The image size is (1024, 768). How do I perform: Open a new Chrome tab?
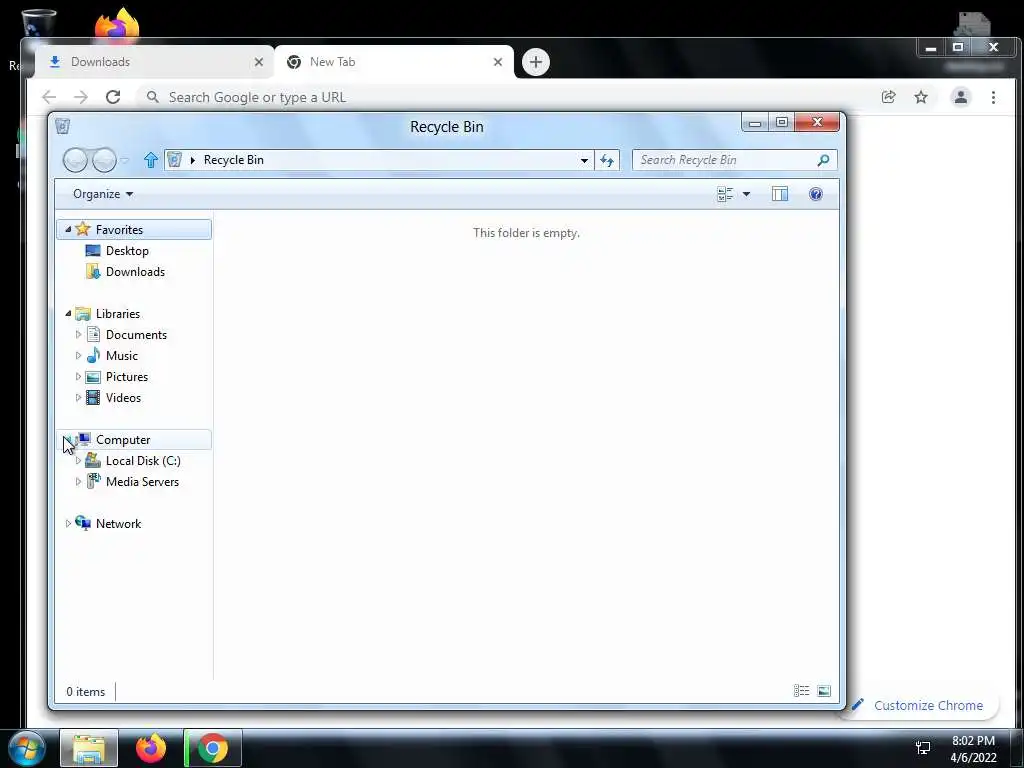point(536,62)
